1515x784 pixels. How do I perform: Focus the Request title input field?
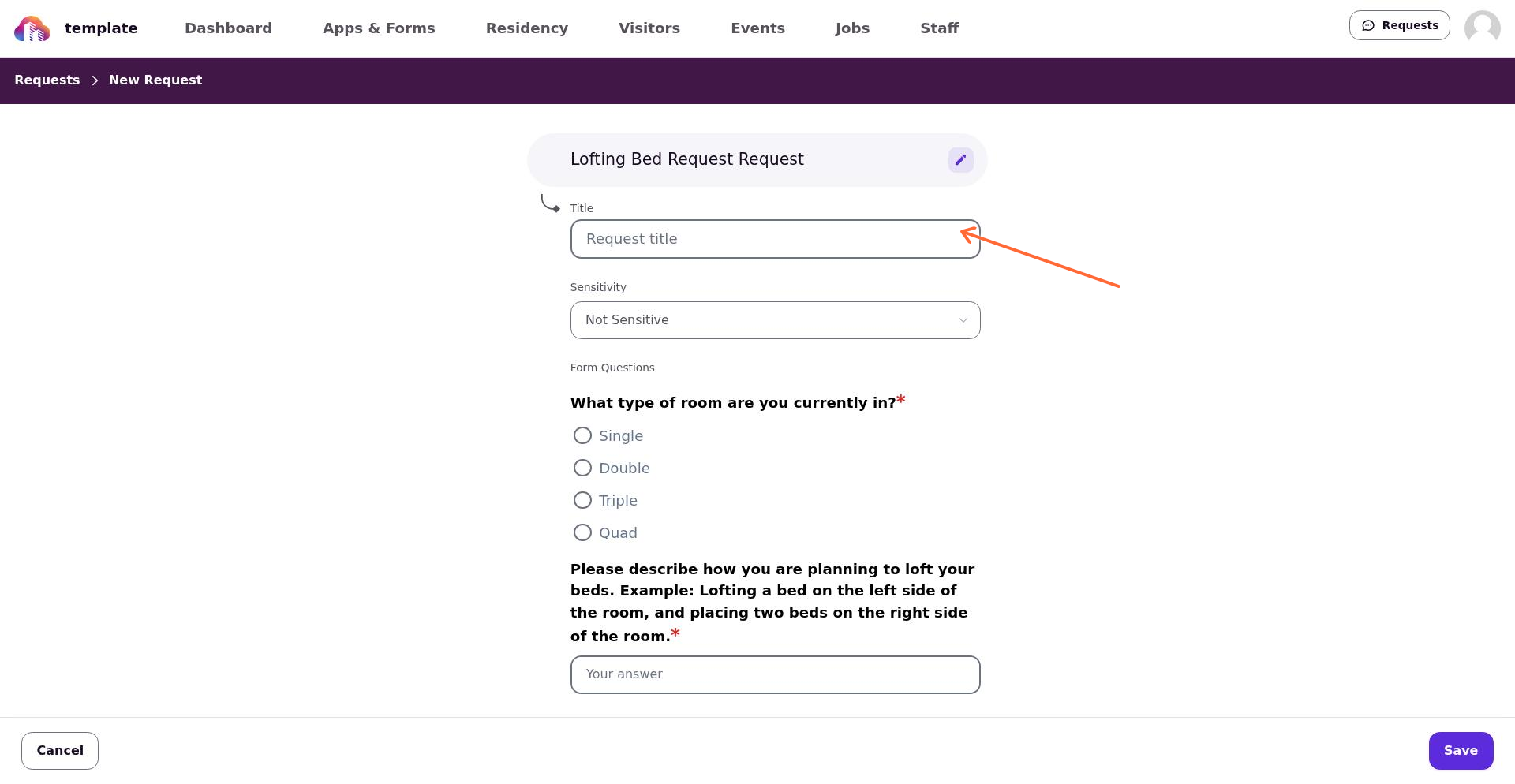(775, 239)
